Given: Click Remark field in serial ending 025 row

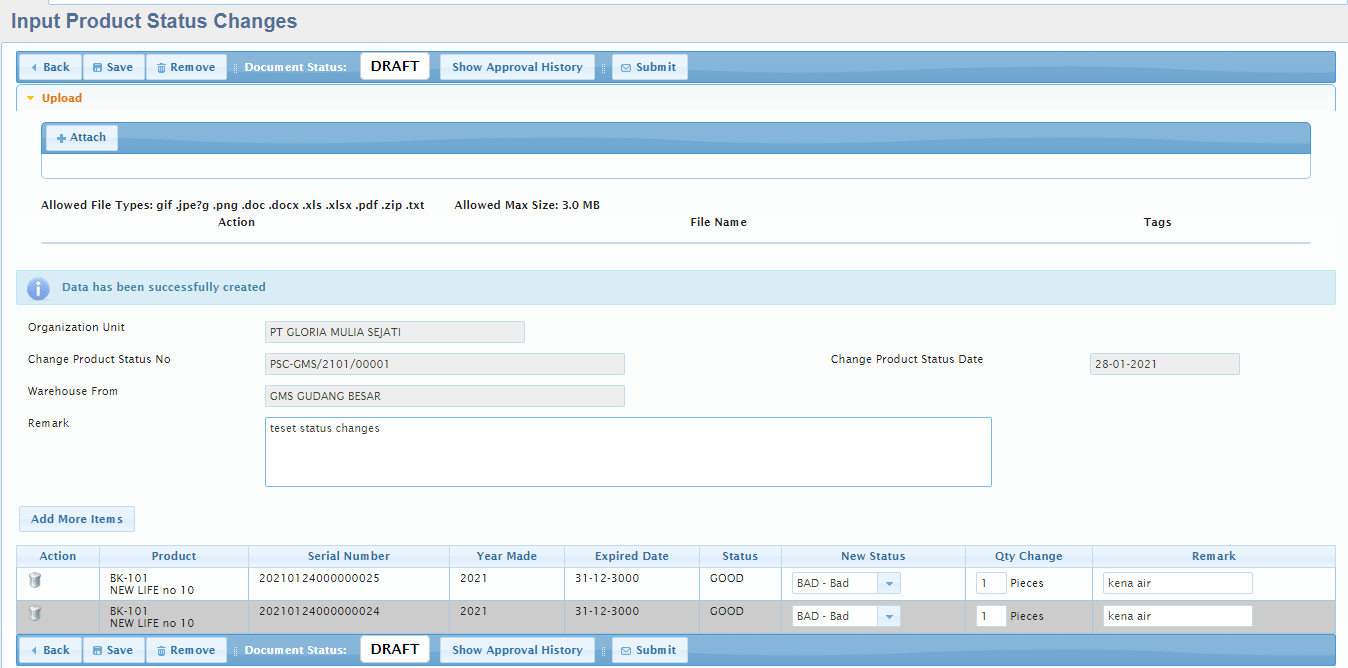Looking at the screenshot, I should click(1178, 583).
